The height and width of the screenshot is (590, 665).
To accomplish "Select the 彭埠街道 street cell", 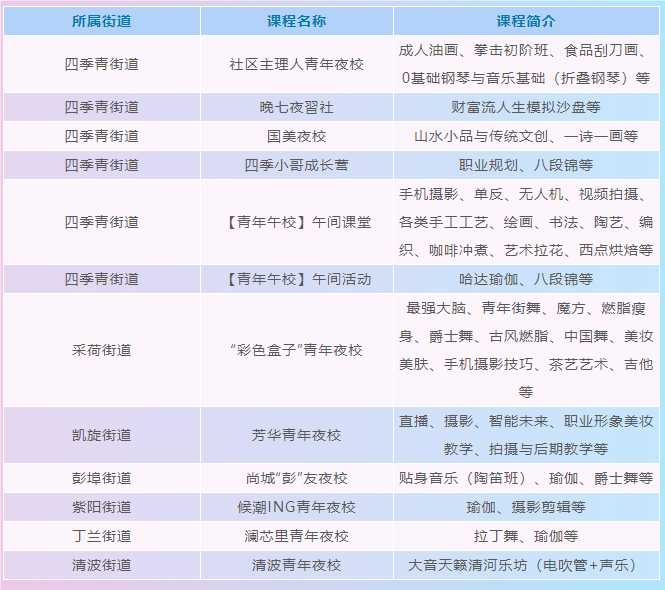I will click(x=101, y=478).
